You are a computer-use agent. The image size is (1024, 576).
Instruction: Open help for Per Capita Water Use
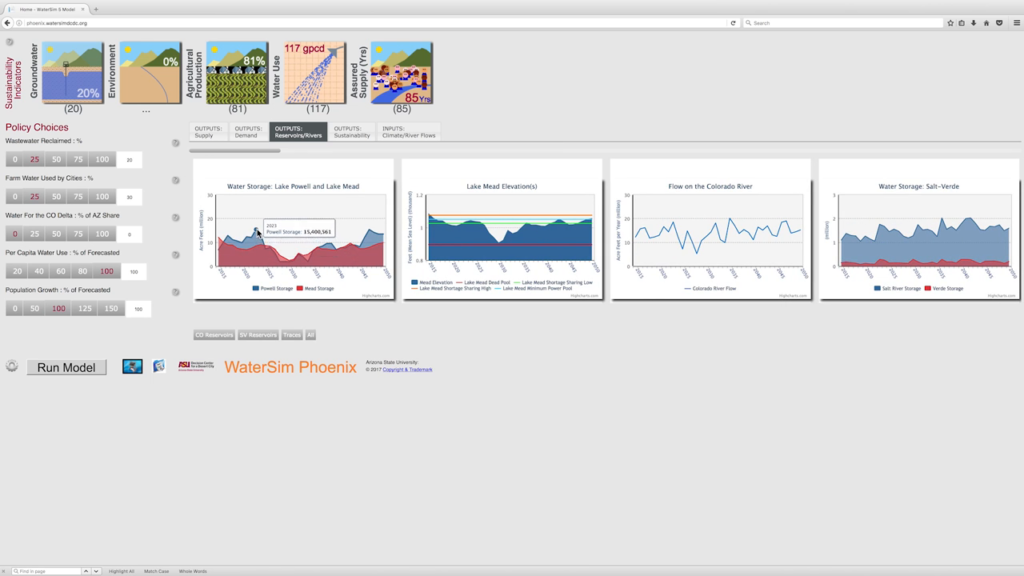pyautogui.click(x=176, y=255)
